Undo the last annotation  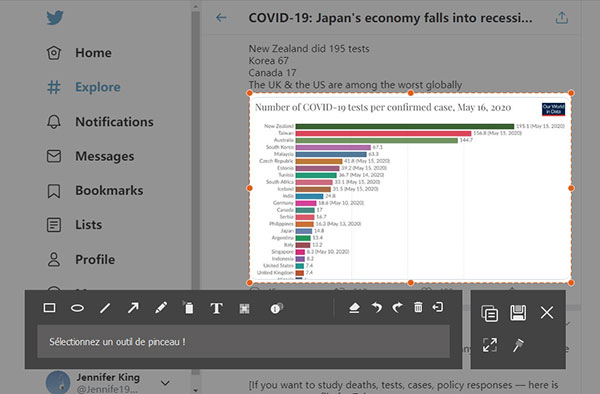point(377,308)
